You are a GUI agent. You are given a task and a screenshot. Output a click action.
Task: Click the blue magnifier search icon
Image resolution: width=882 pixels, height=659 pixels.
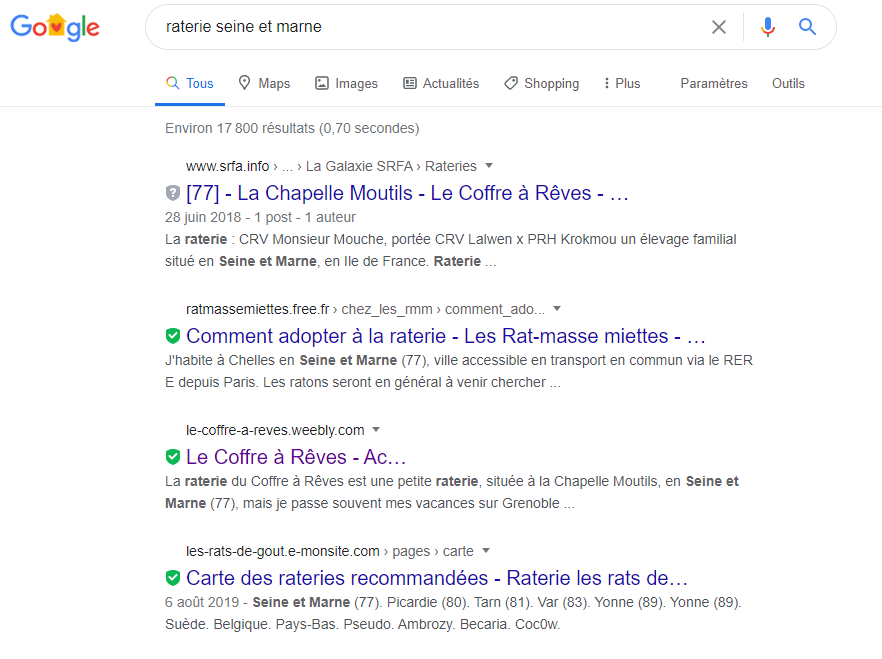807,27
